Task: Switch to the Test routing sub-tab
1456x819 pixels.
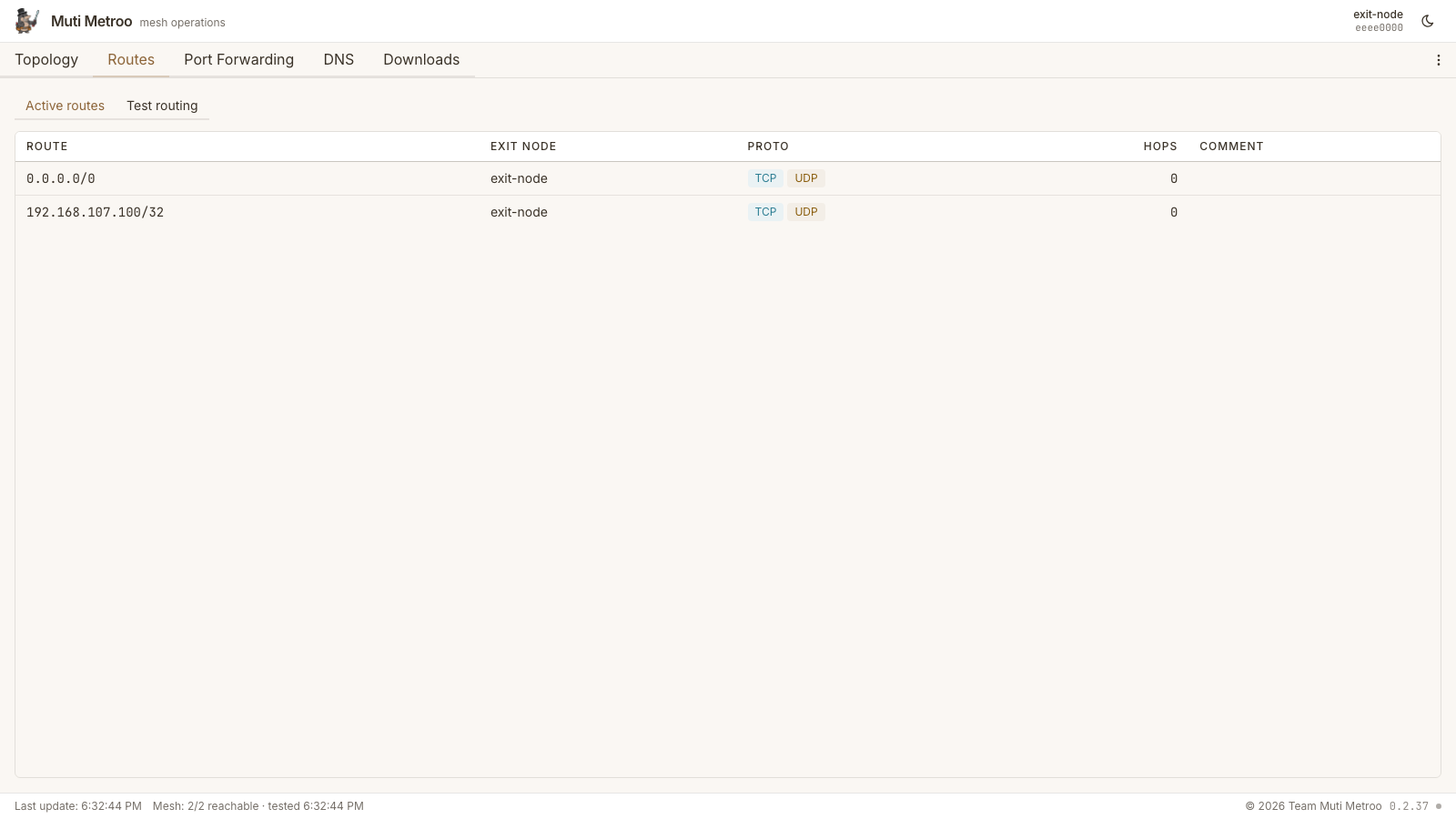Action: click(x=162, y=106)
